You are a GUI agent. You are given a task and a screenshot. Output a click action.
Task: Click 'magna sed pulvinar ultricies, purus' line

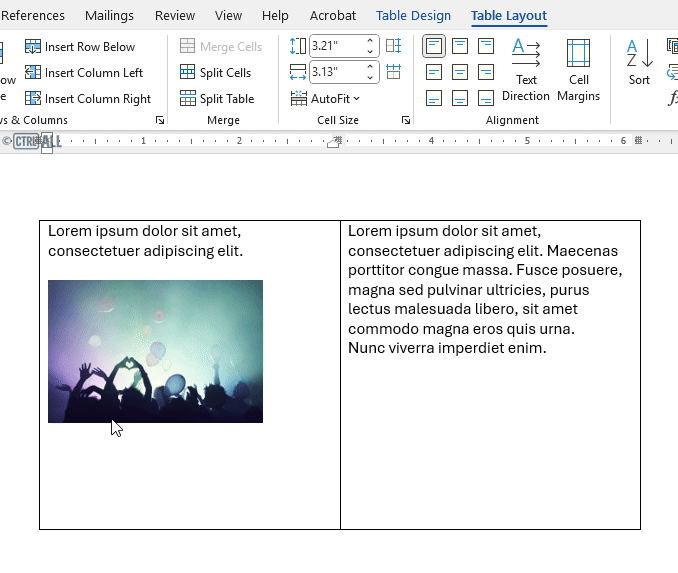click(469, 290)
